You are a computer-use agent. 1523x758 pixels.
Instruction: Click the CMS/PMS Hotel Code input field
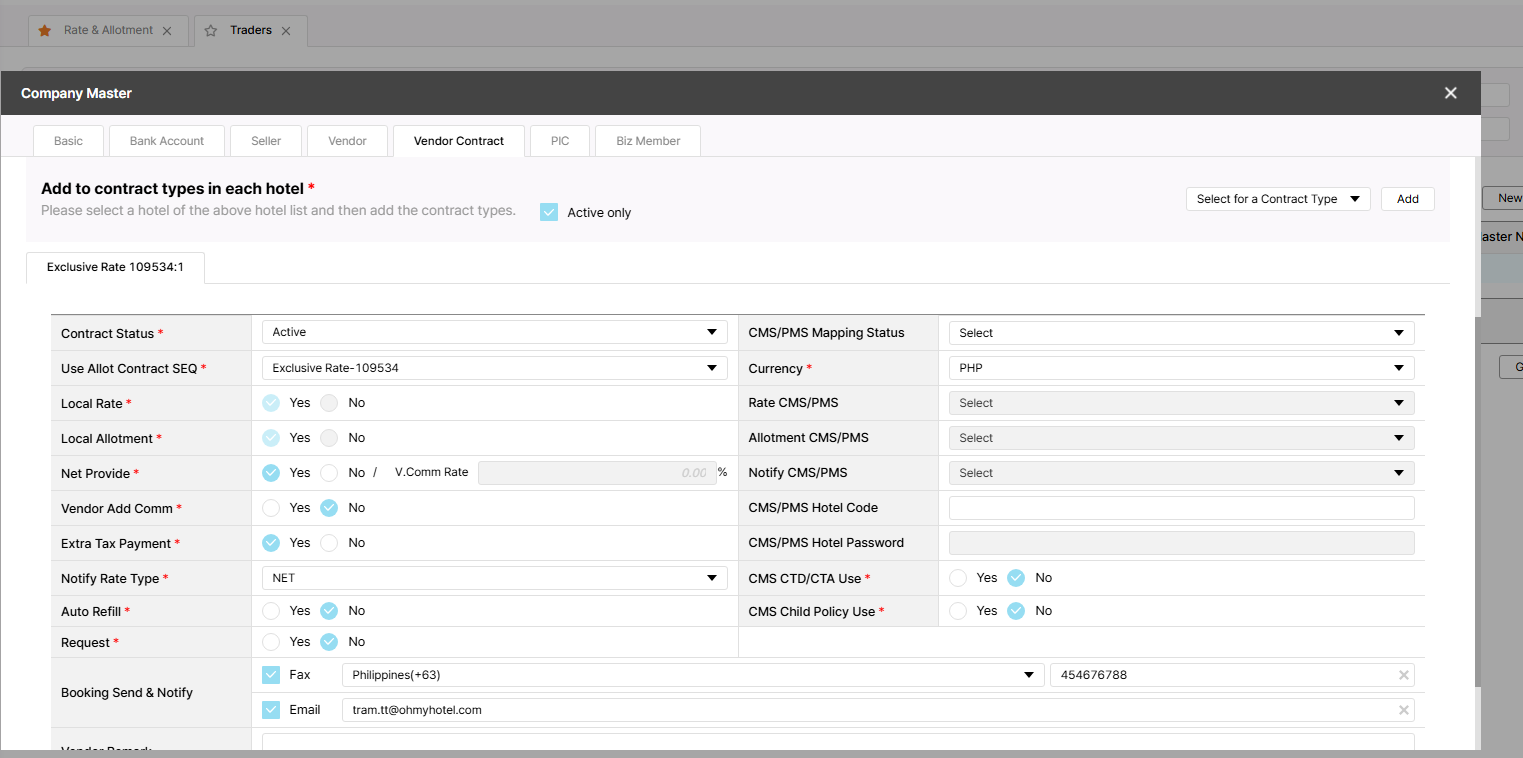pyautogui.click(x=1180, y=508)
